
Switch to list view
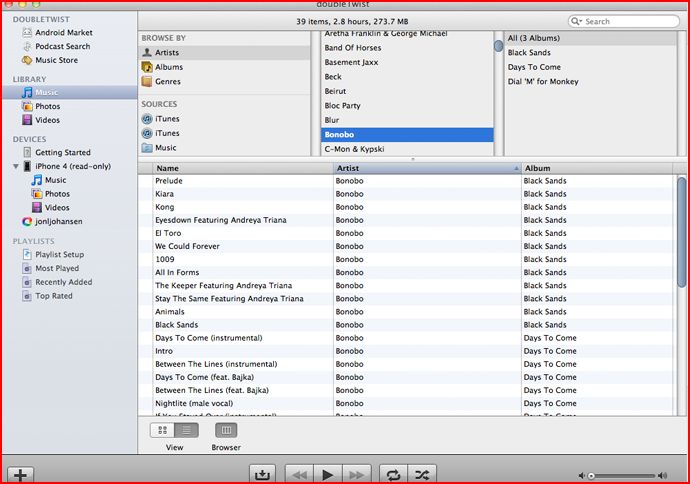click(187, 430)
